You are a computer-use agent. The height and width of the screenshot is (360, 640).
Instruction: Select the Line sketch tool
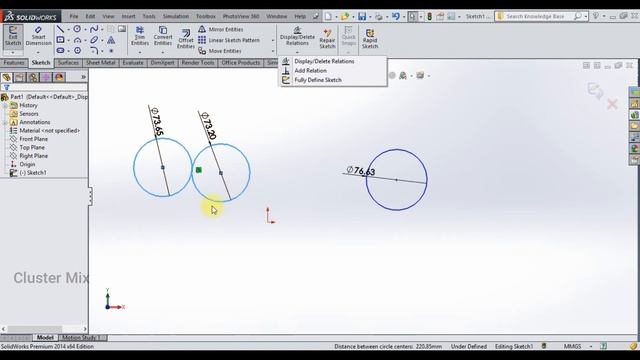coord(60,29)
